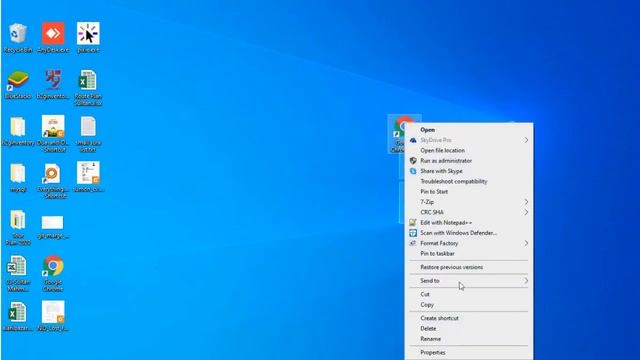Select the white document thumbnail in the bottom row
Viewport: 640px width, 360px height.
pyautogui.click(x=53, y=312)
